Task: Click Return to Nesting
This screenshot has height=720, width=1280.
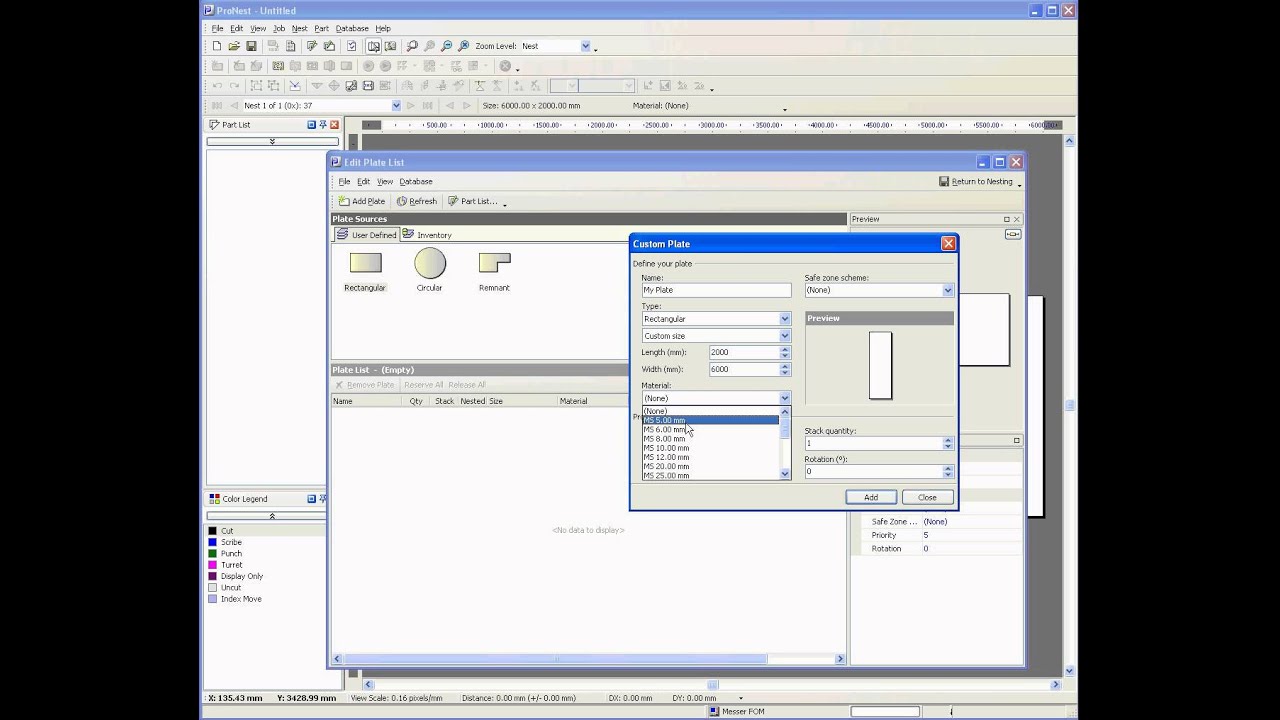Action: (x=976, y=182)
